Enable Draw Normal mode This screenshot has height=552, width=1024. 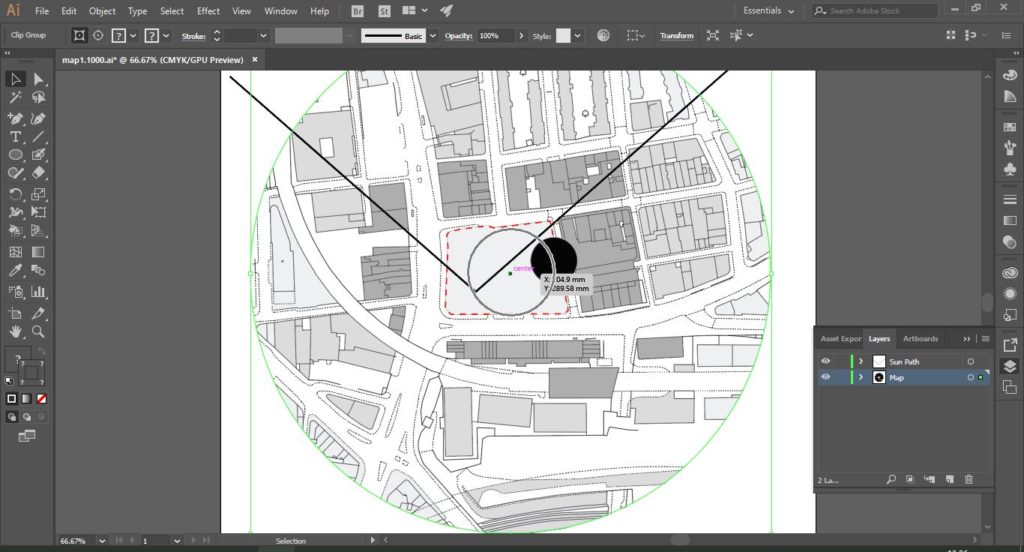click(x=11, y=417)
